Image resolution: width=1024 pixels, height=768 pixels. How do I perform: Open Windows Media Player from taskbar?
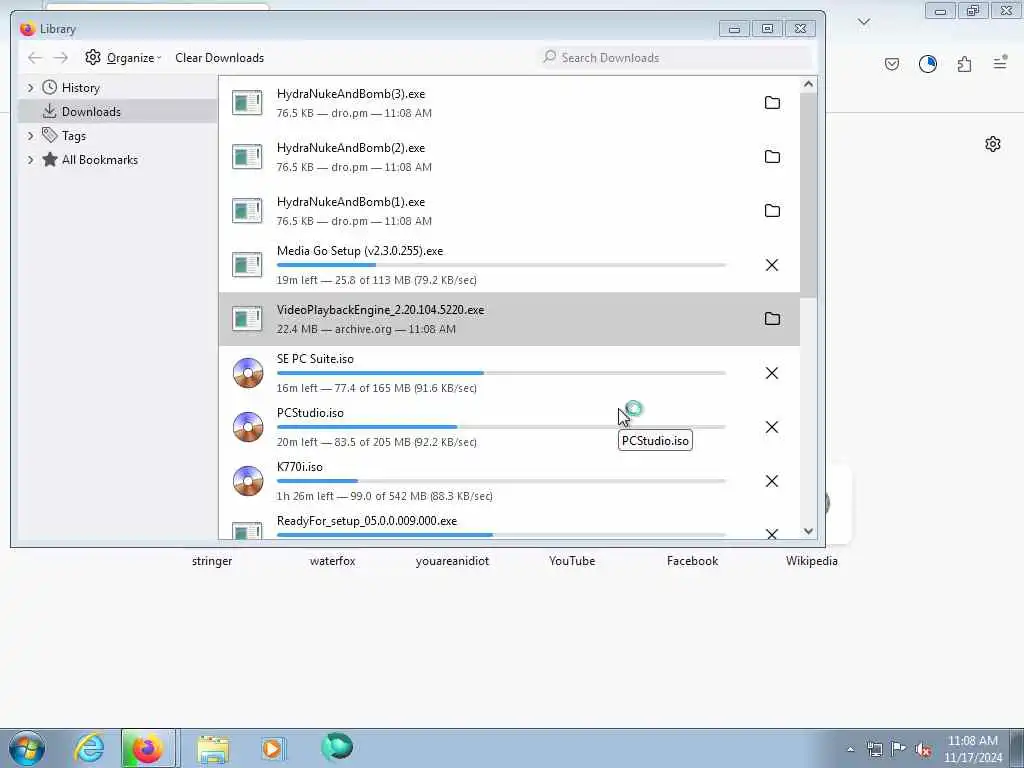click(x=272, y=748)
